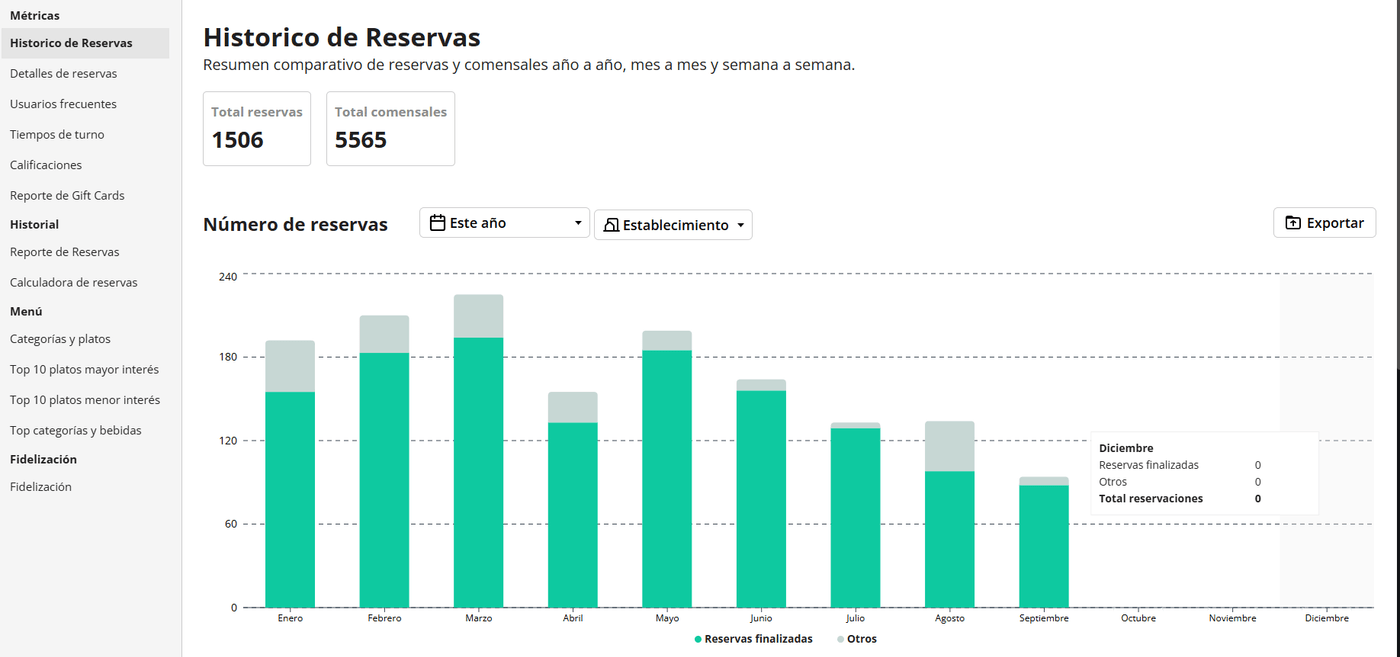The width and height of the screenshot is (1400, 657).
Task: Click the Total comensales 5565 card
Action: click(x=391, y=129)
